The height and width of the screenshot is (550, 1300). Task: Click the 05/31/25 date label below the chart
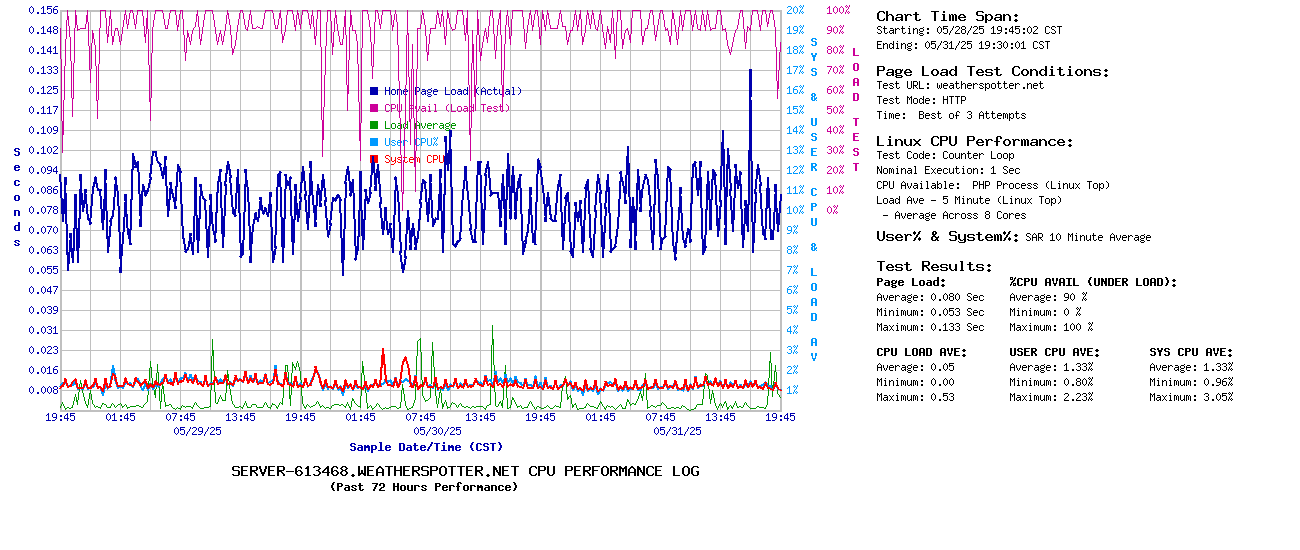click(x=678, y=431)
